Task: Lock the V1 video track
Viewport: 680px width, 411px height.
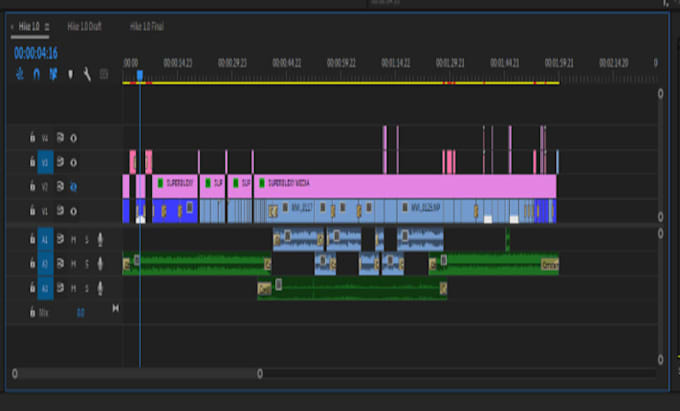Action: coord(32,211)
